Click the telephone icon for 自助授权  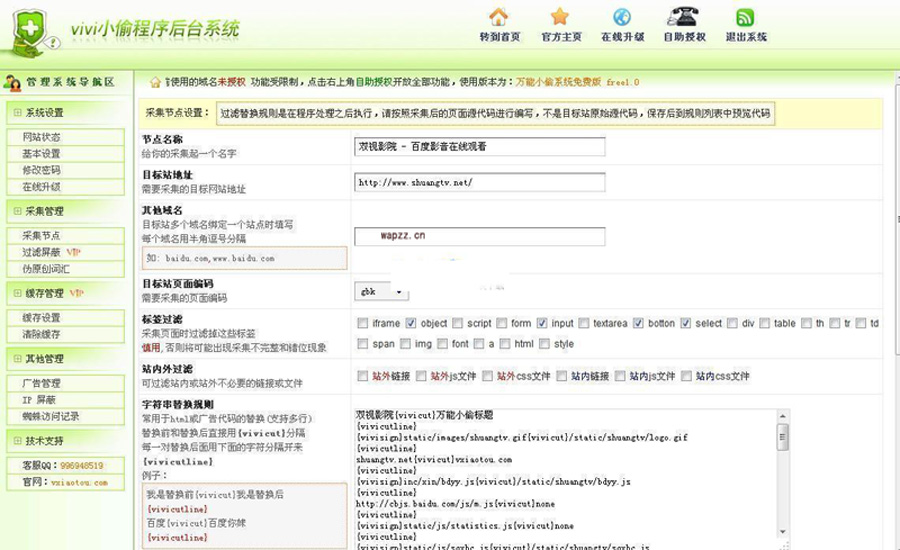click(684, 17)
